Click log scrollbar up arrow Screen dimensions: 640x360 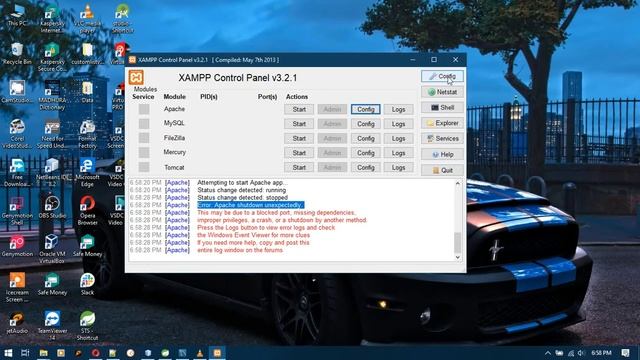pos(458,183)
